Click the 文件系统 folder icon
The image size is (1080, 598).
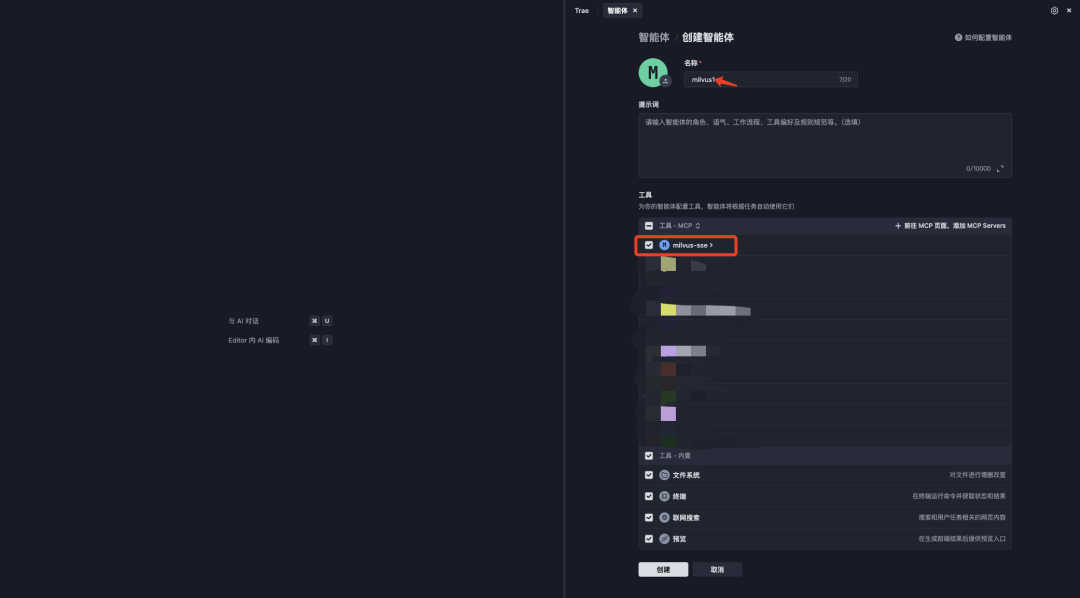coord(664,475)
